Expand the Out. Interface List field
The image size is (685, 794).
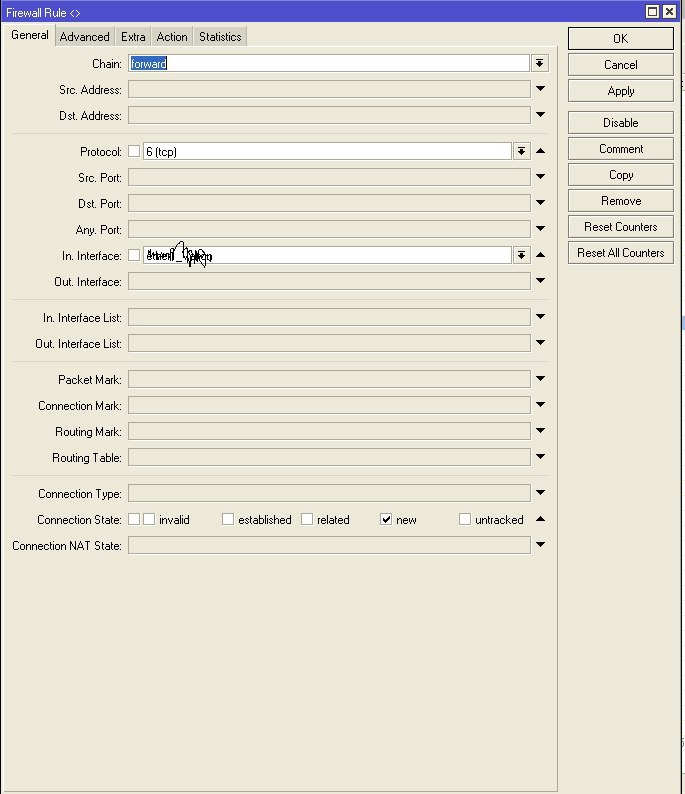coord(540,343)
